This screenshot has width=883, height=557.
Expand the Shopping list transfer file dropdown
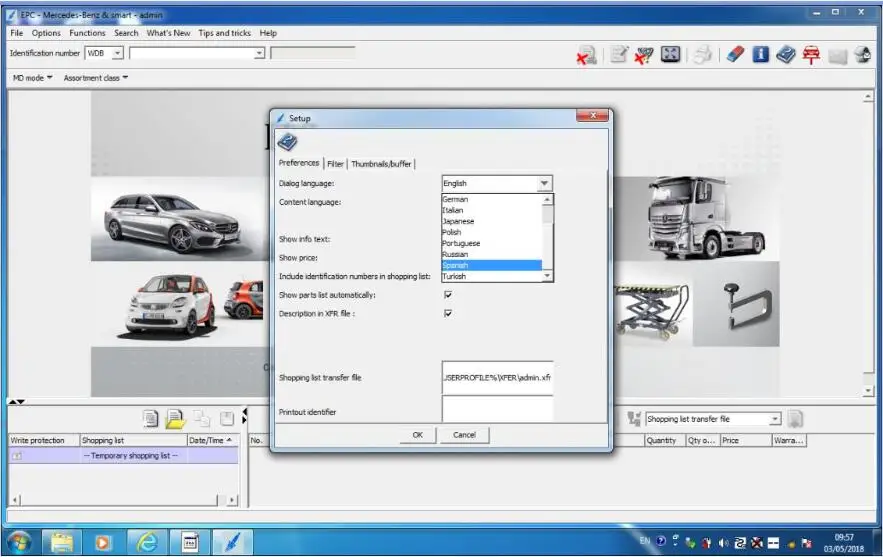(774, 419)
